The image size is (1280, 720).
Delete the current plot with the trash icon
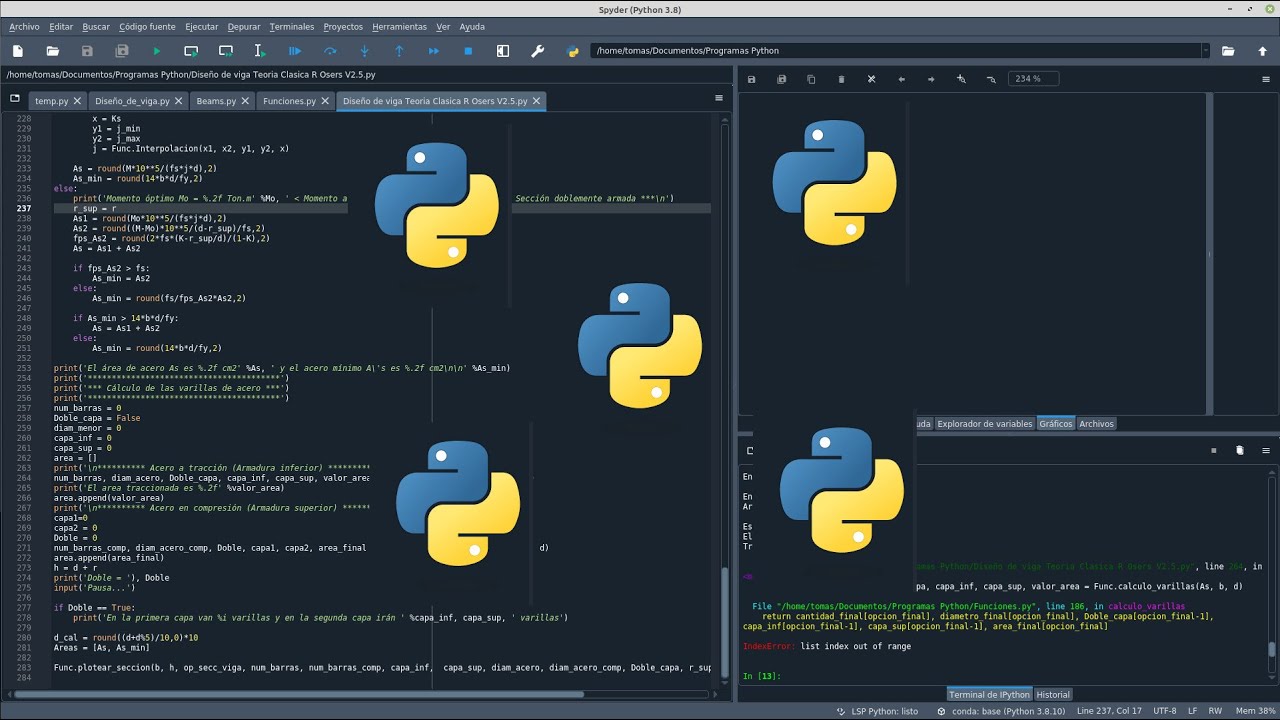coord(841,79)
